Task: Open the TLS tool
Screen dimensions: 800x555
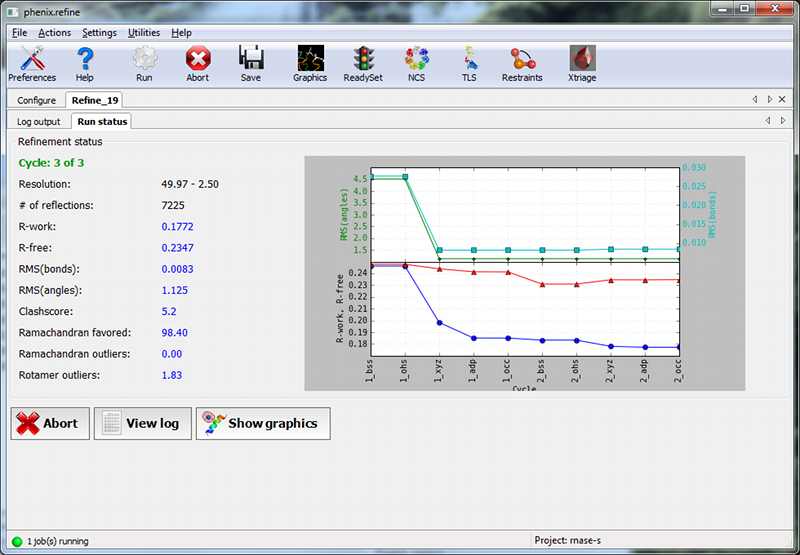Action: [x=469, y=62]
